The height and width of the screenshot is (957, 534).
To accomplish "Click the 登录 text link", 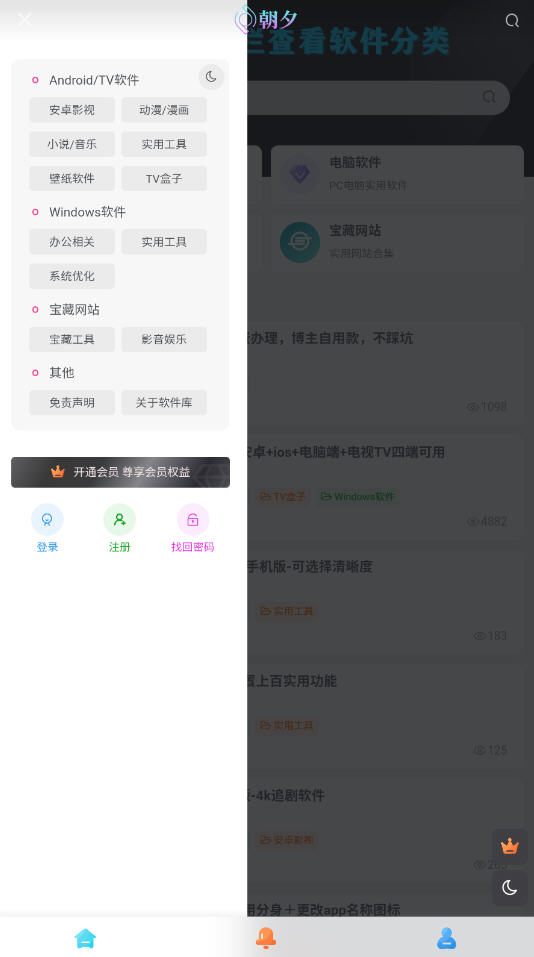I will [47, 547].
